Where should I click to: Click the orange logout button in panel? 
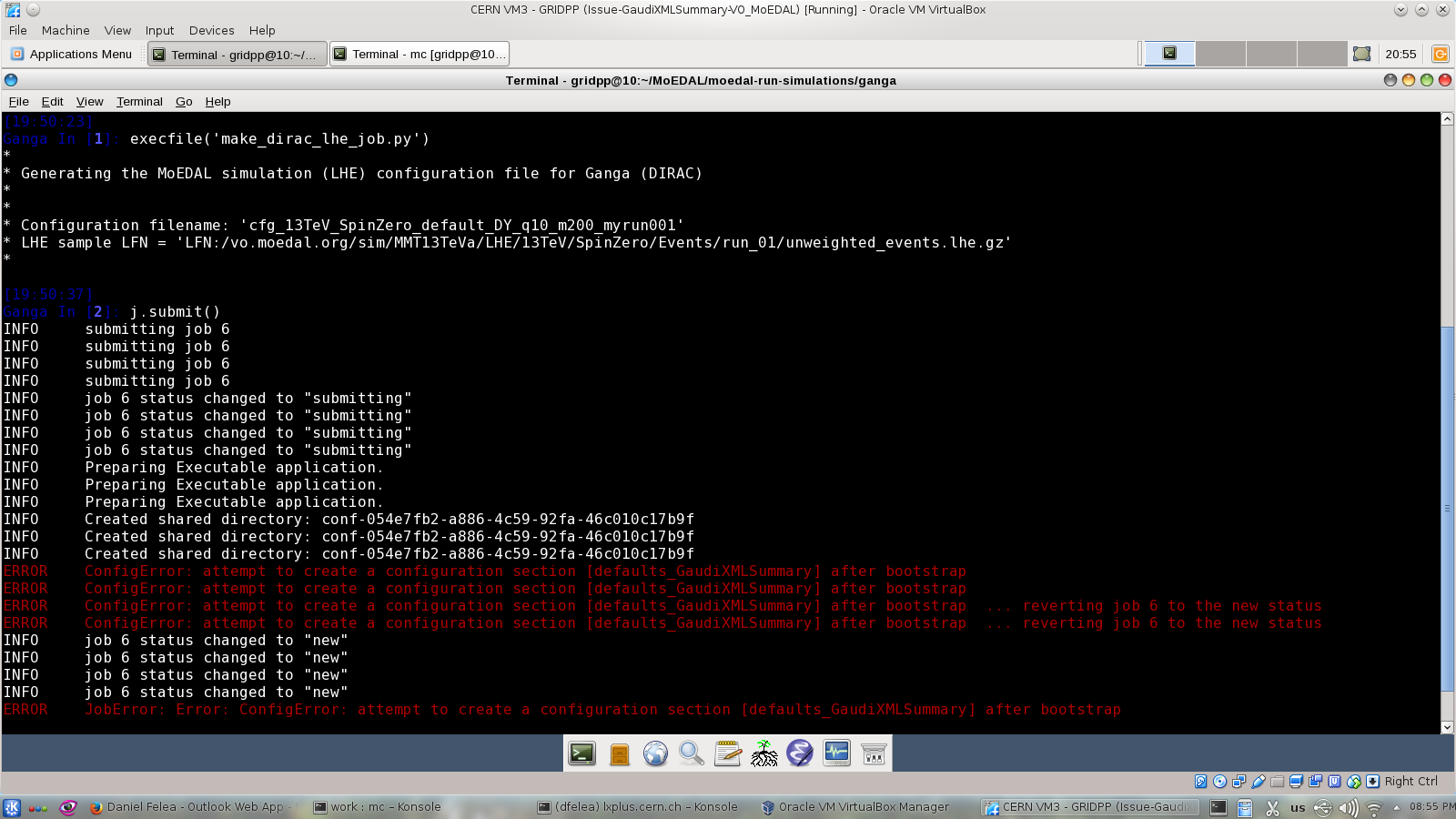click(1440, 54)
